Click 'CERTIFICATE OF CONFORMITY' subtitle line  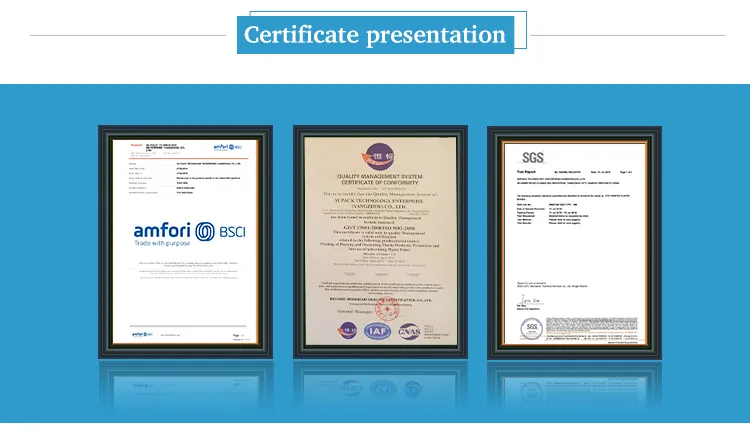coord(380,183)
